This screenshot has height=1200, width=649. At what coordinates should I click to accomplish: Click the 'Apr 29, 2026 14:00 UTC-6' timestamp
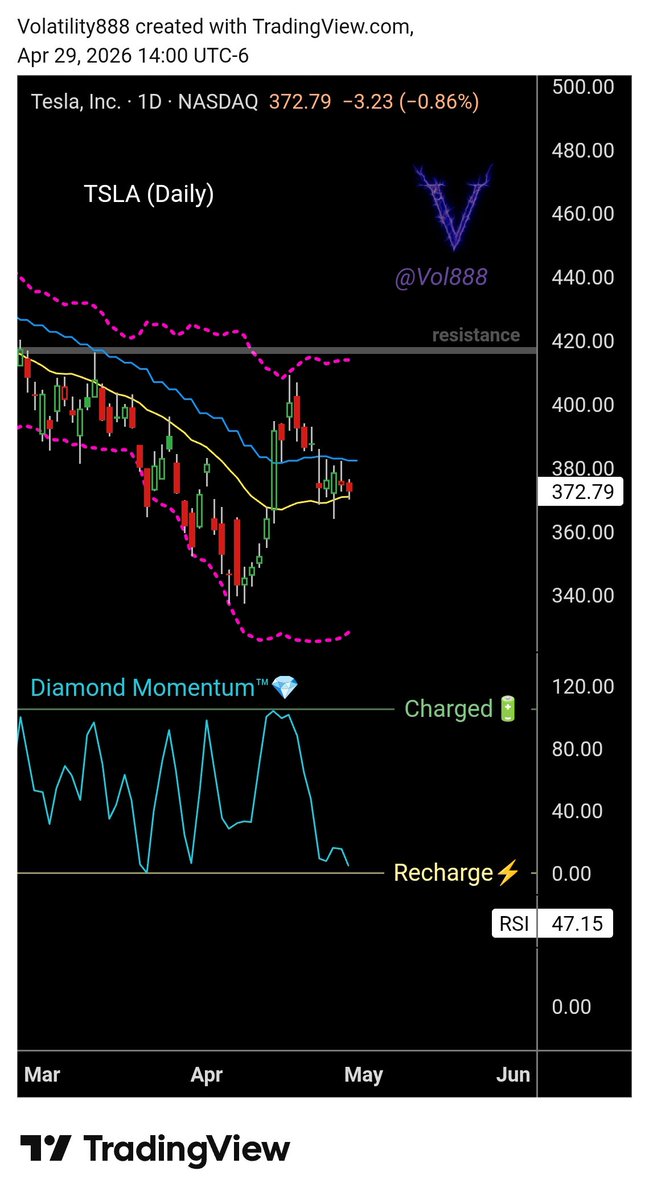coord(133,56)
